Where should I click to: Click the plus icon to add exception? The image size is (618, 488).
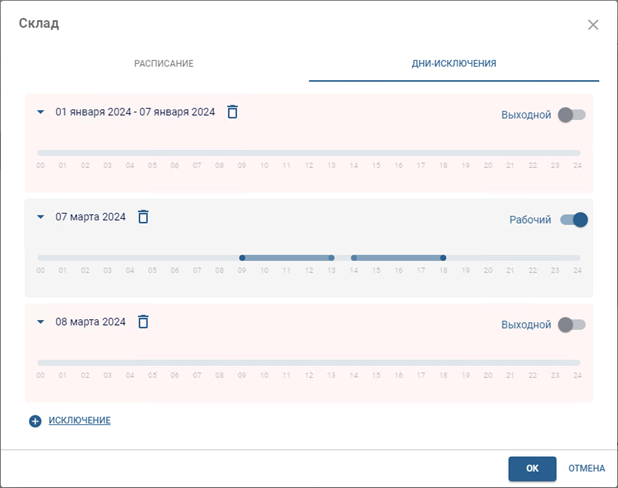click(35, 421)
